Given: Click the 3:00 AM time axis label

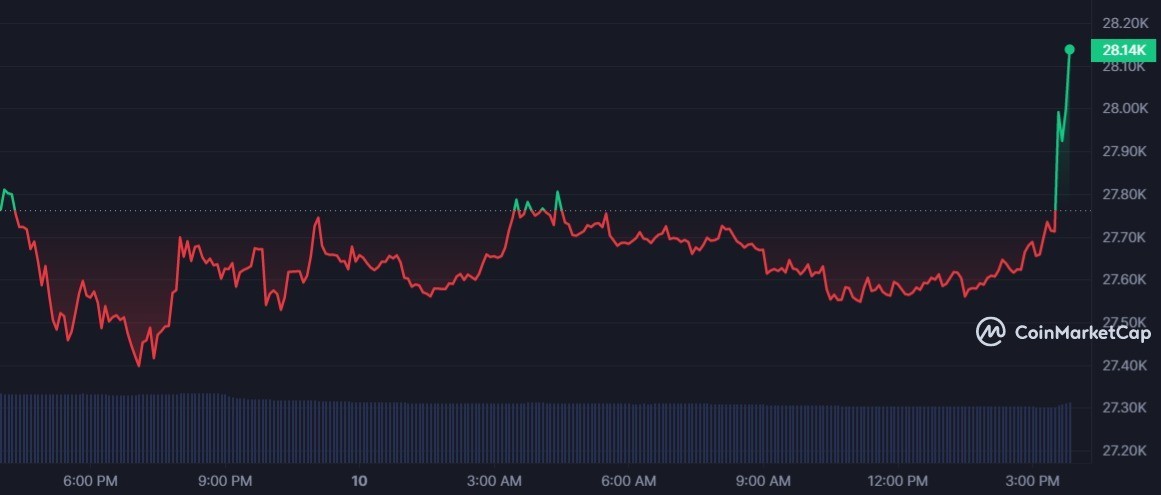Looking at the screenshot, I should pyautogui.click(x=494, y=481).
